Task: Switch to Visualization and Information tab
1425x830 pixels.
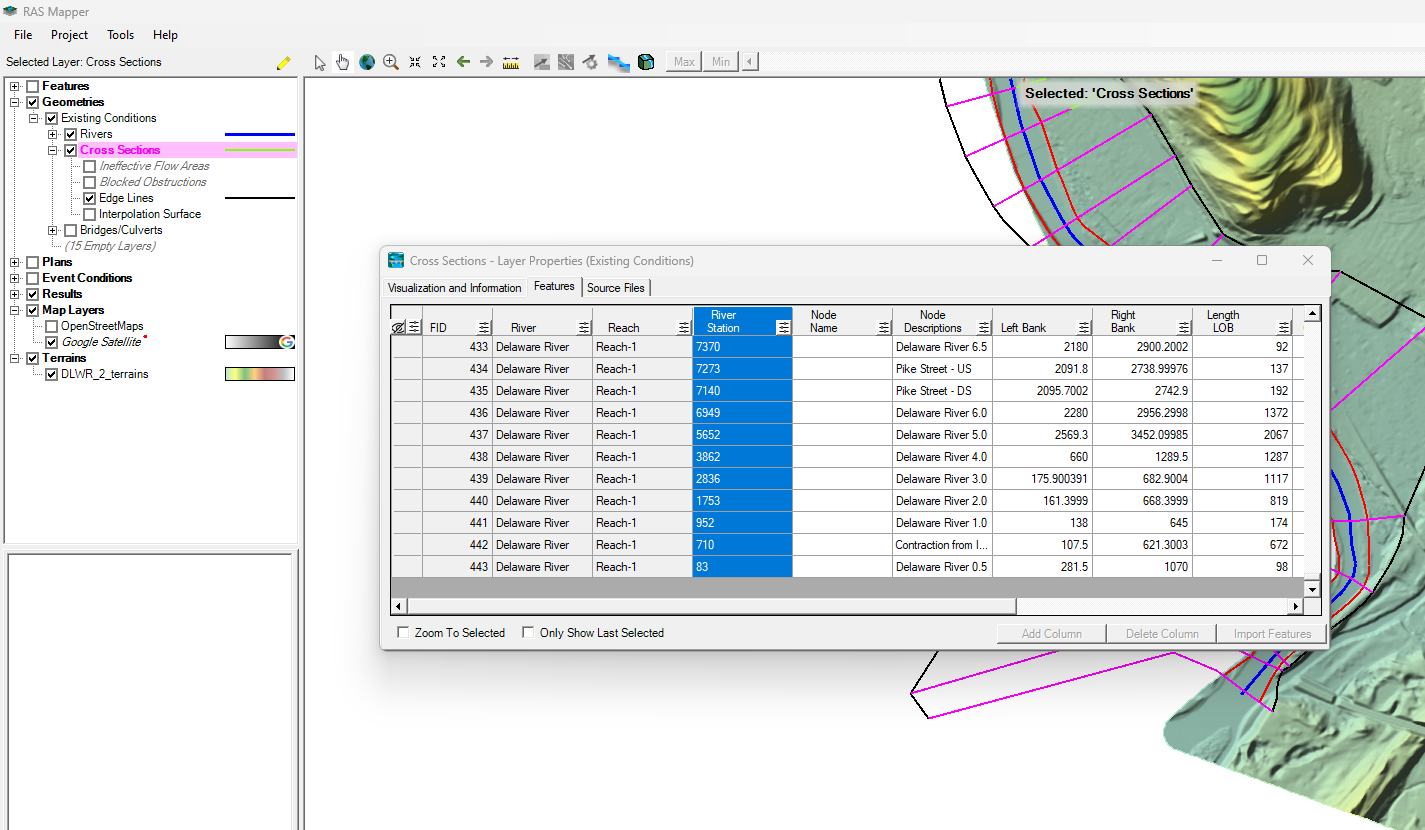Action: coord(455,288)
